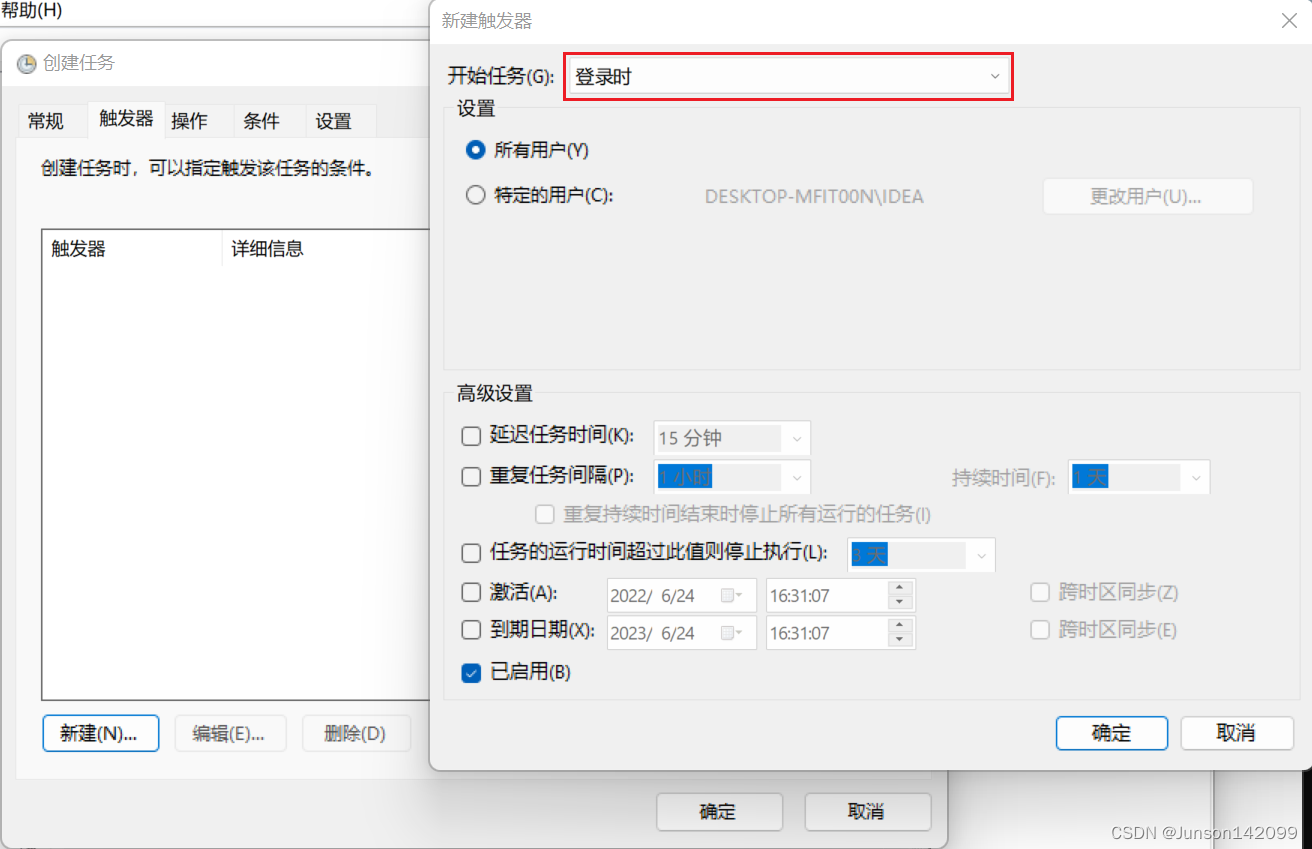Click the 编辑 trigger button

(230, 733)
